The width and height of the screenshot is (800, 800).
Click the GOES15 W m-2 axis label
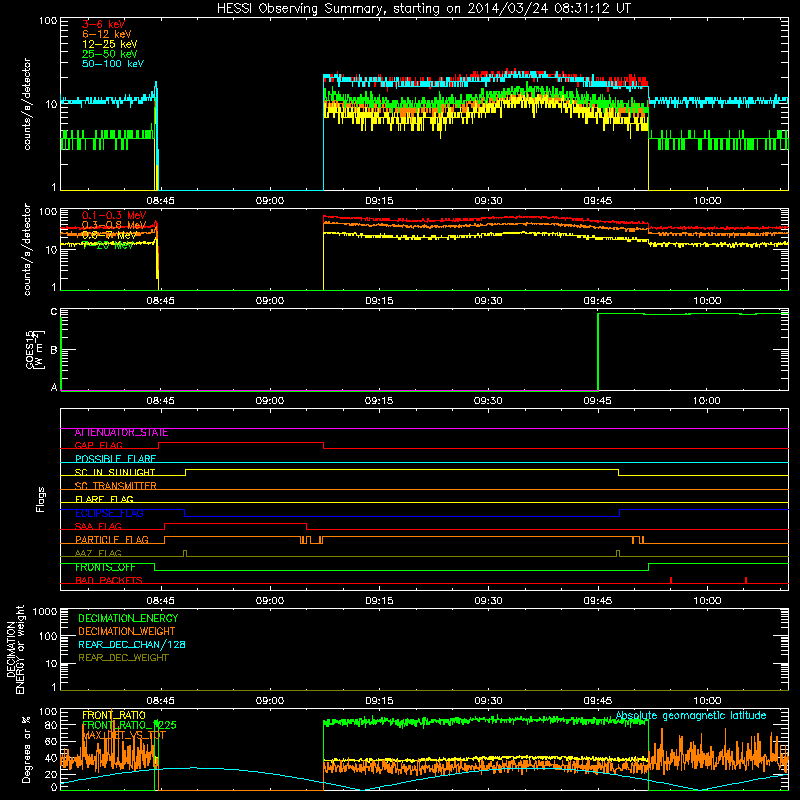click(35, 349)
